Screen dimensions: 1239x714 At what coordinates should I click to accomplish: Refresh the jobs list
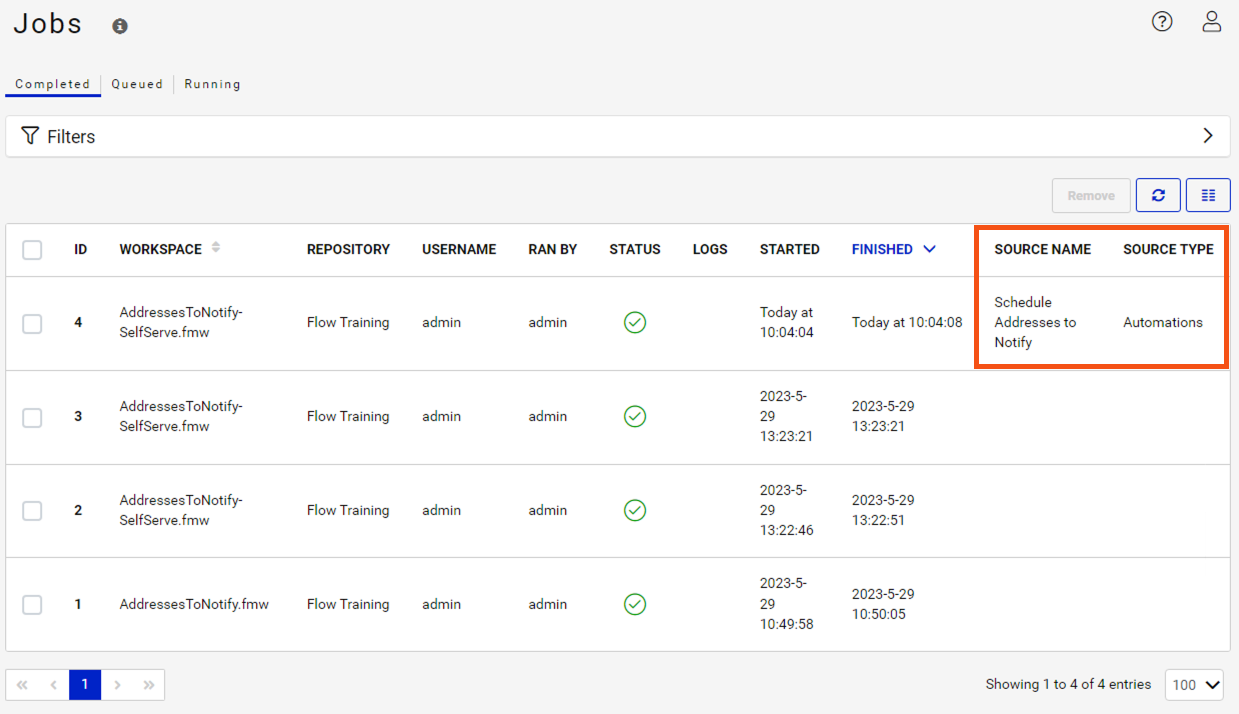[x=1158, y=195]
